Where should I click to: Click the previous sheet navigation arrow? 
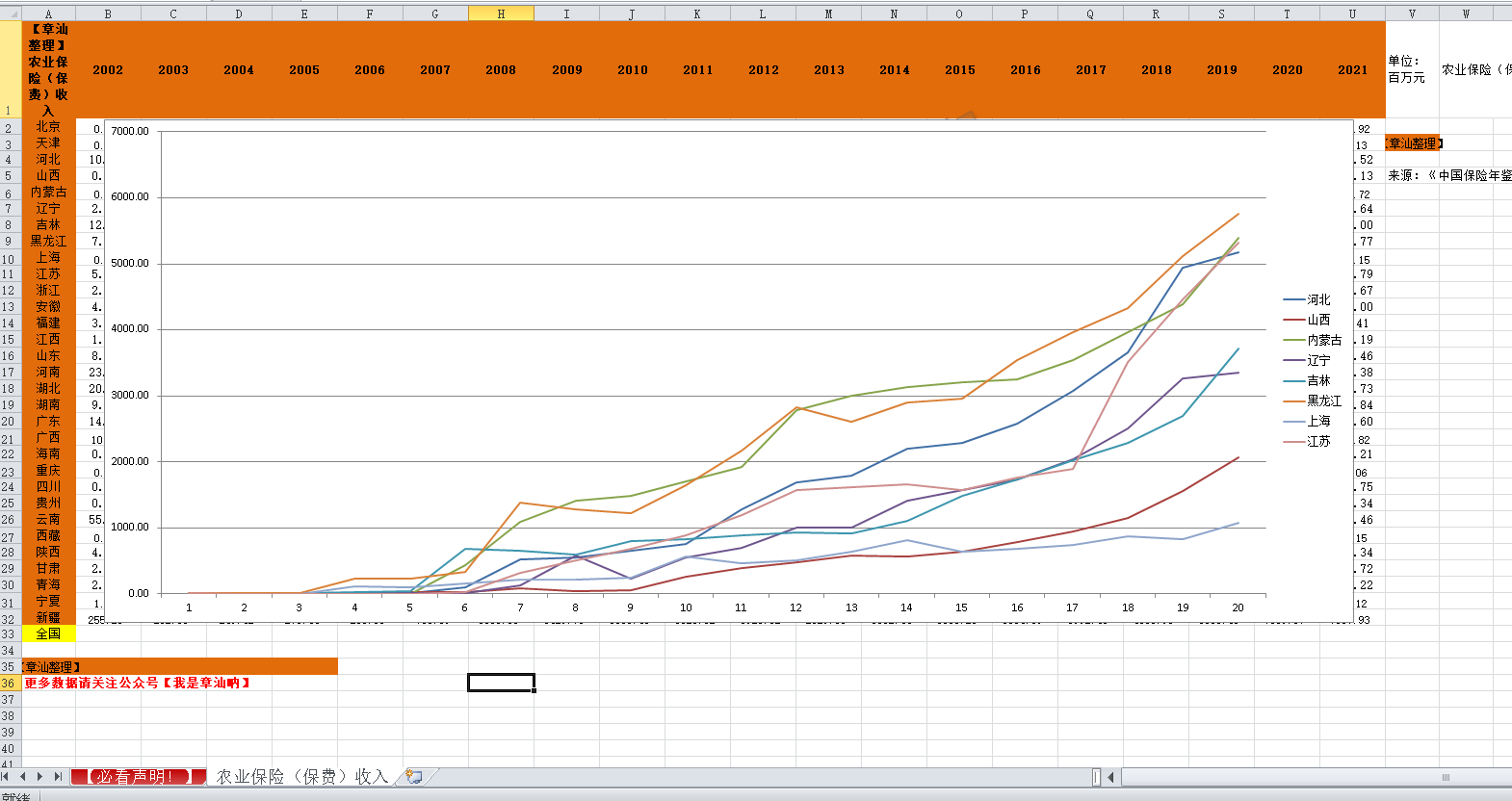point(22,776)
